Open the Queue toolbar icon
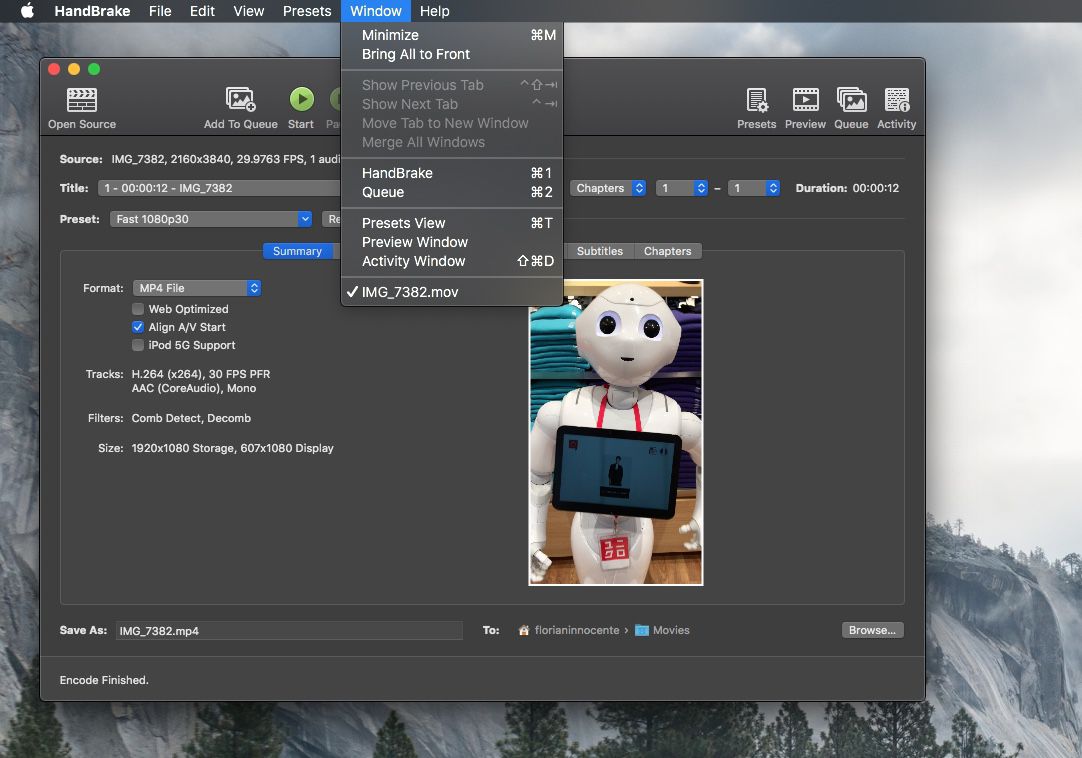1082x758 pixels. 852,99
